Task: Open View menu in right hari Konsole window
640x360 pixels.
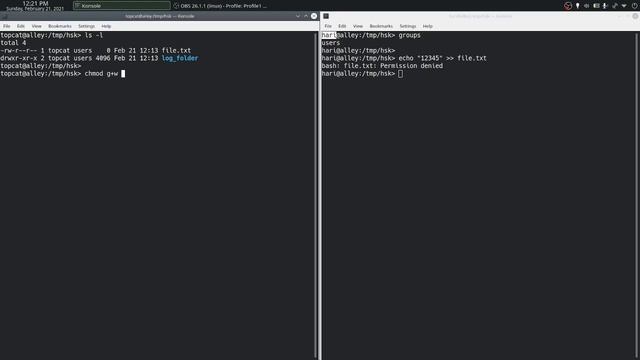Action: 358,26
